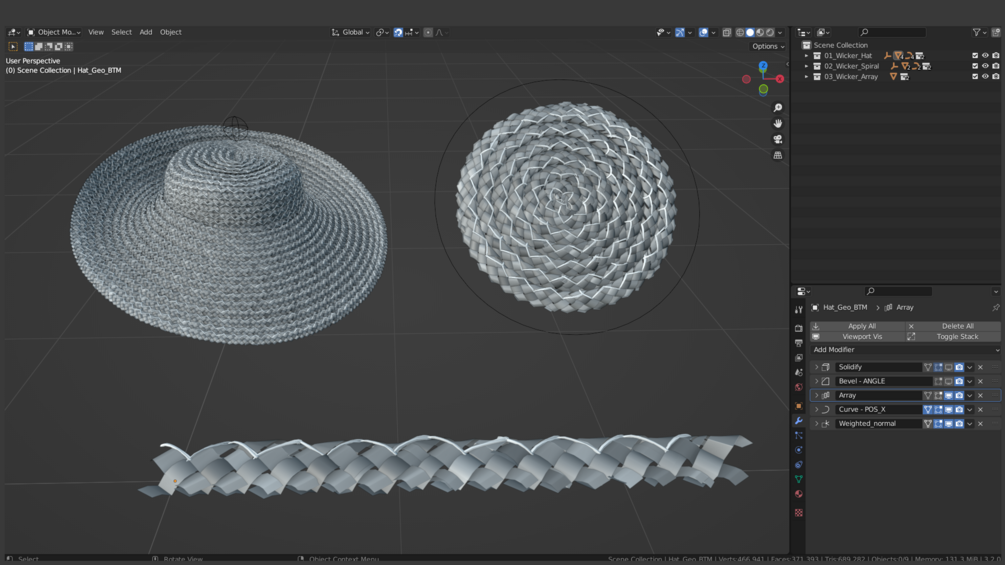The width and height of the screenshot is (1005, 565).
Task: Choose the set-new-selection mode icon
Action: click(28, 46)
